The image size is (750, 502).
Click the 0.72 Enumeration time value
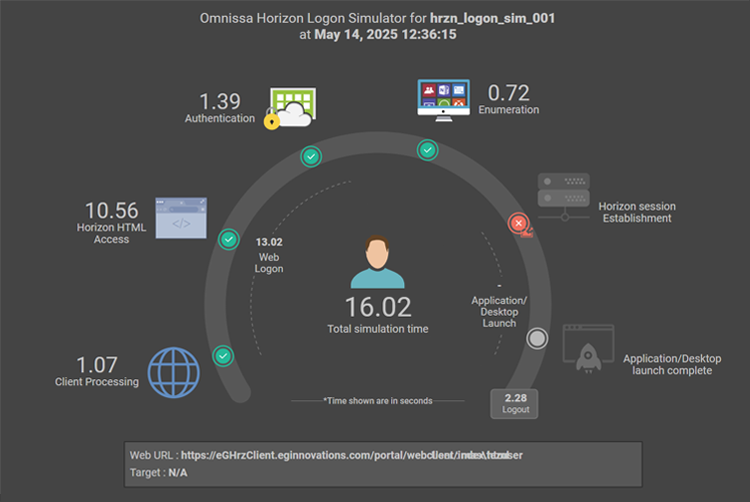pos(508,93)
